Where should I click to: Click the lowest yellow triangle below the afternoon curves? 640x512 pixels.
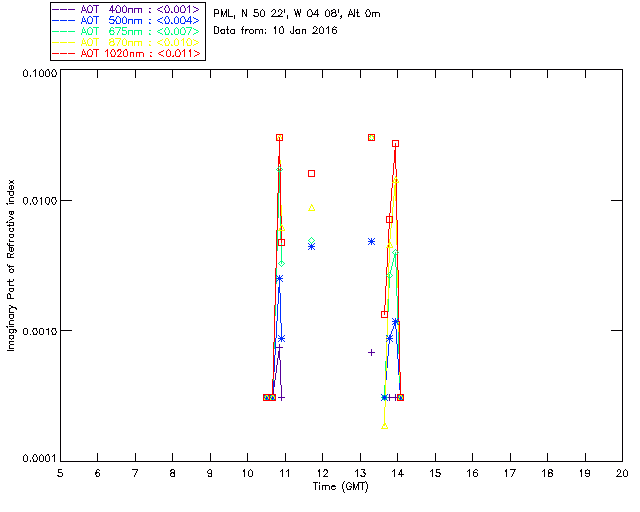click(x=384, y=426)
